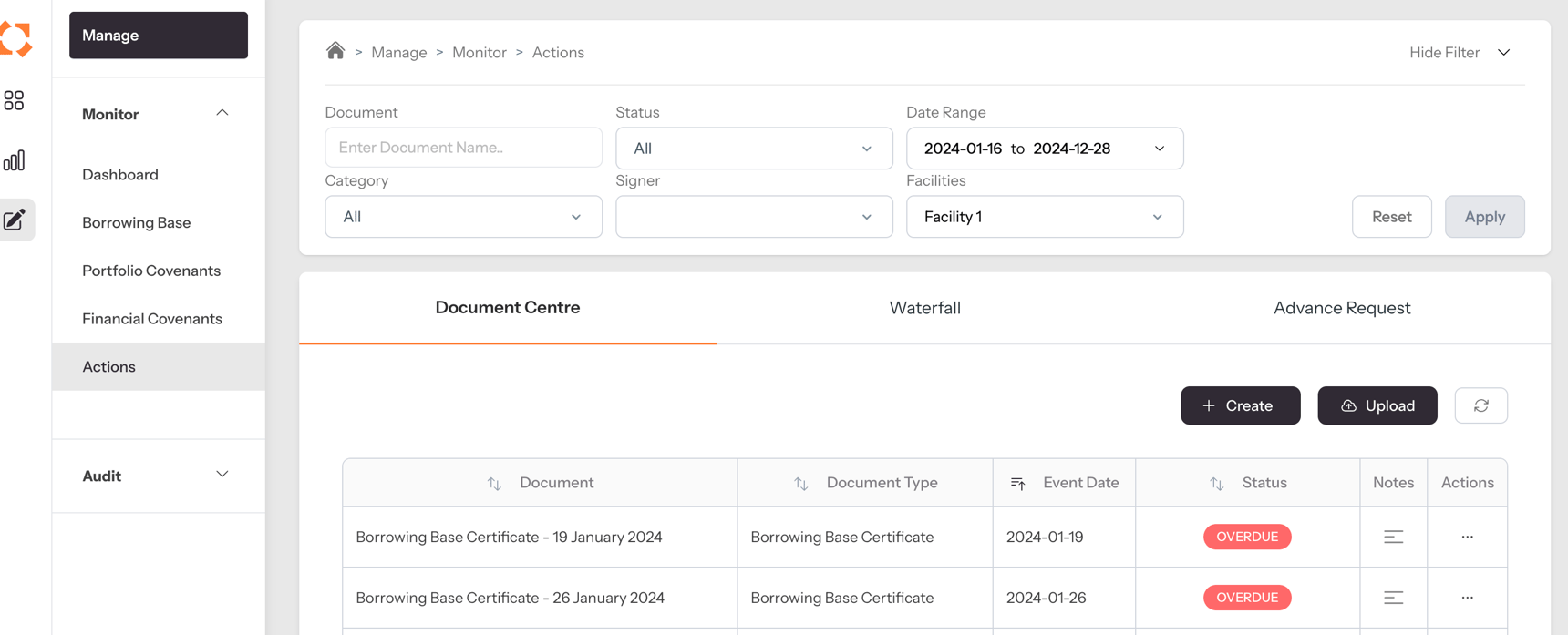Viewport: 1568px width, 635px height.
Task: Focus the Document name input field
Action: (463, 148)
